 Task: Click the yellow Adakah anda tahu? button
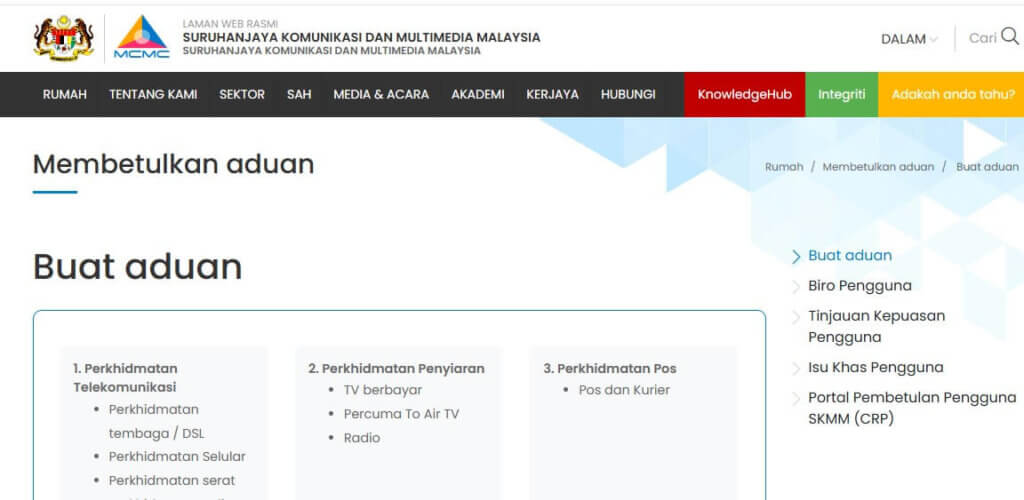[952, 95]
